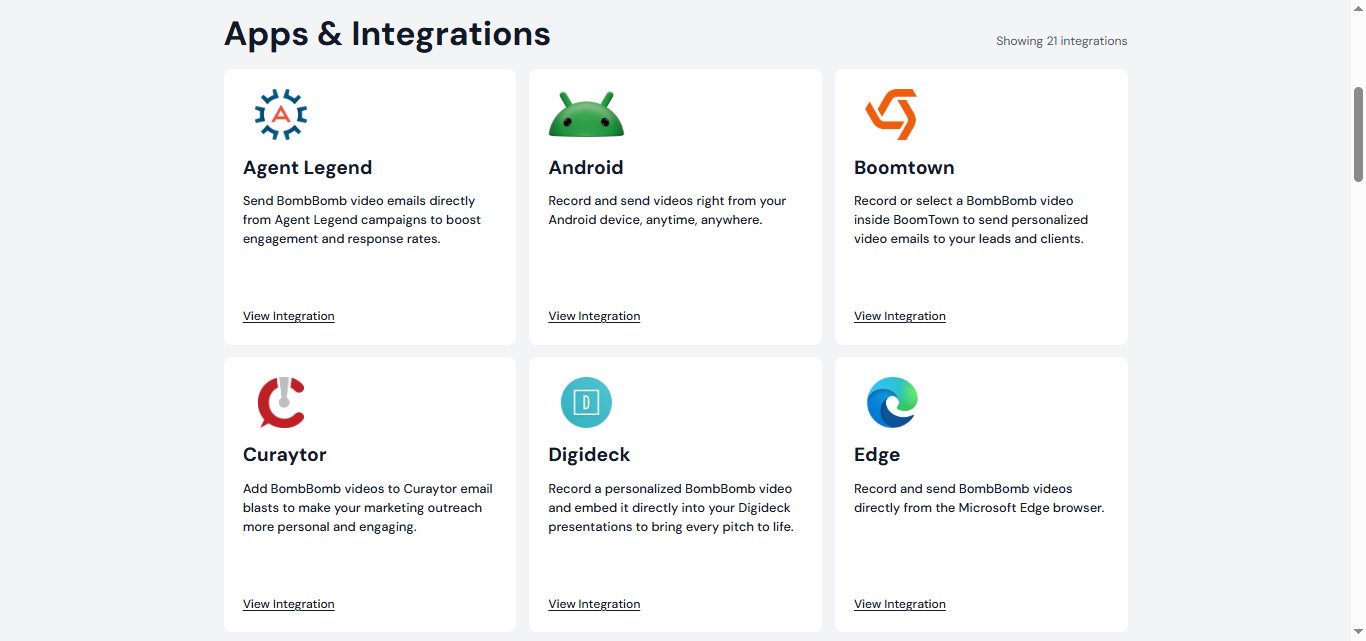Click the Agent Legend card title
This screenshot has width=1366, height=641.
tap(308, 168)
